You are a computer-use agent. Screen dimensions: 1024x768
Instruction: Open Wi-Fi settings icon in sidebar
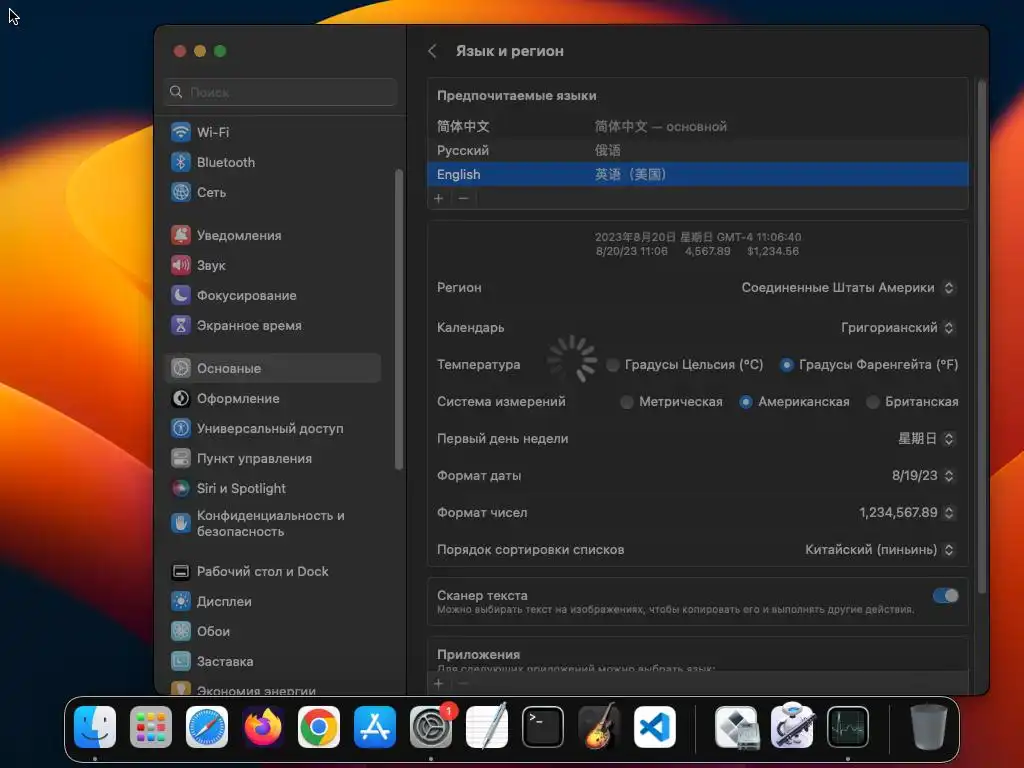181,132
